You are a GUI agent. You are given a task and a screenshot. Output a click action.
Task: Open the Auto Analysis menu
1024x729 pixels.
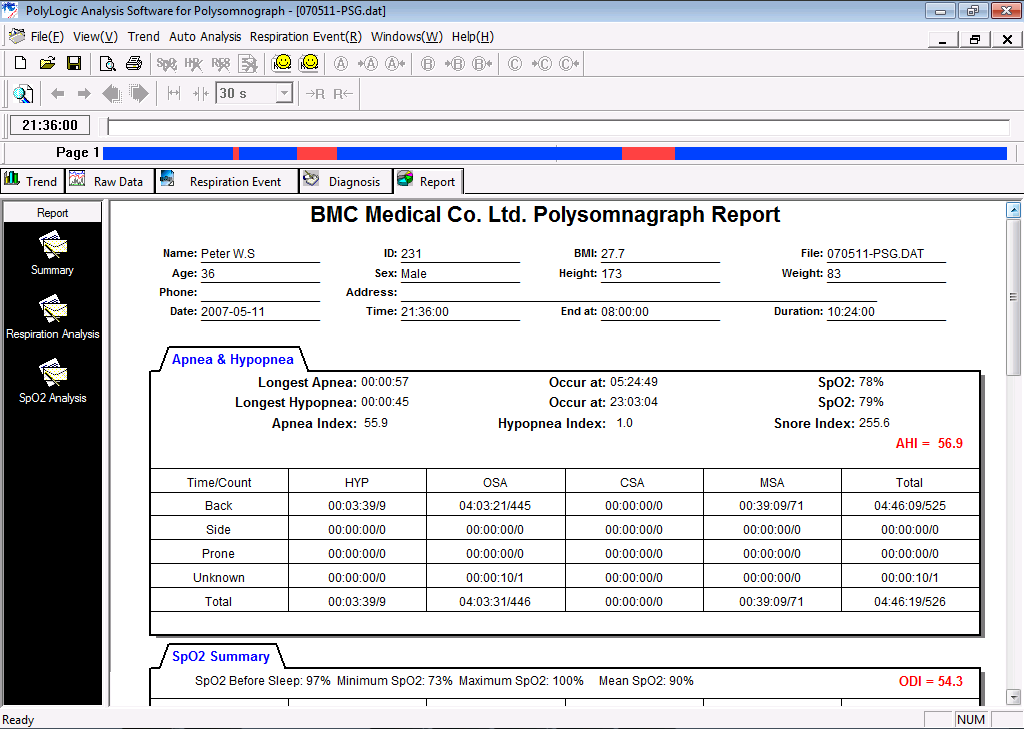pyautogui.click(x=205, y=37)
